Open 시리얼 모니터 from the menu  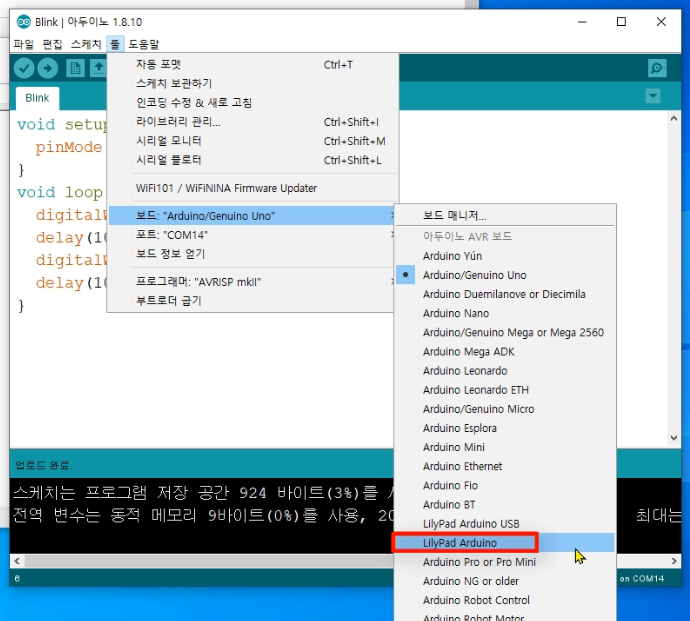(x=253, y=141)
